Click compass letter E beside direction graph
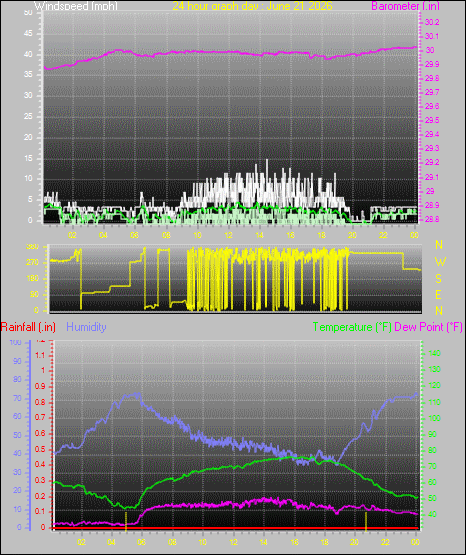Screen dimensions: 466x555 (x=439, y=295)
